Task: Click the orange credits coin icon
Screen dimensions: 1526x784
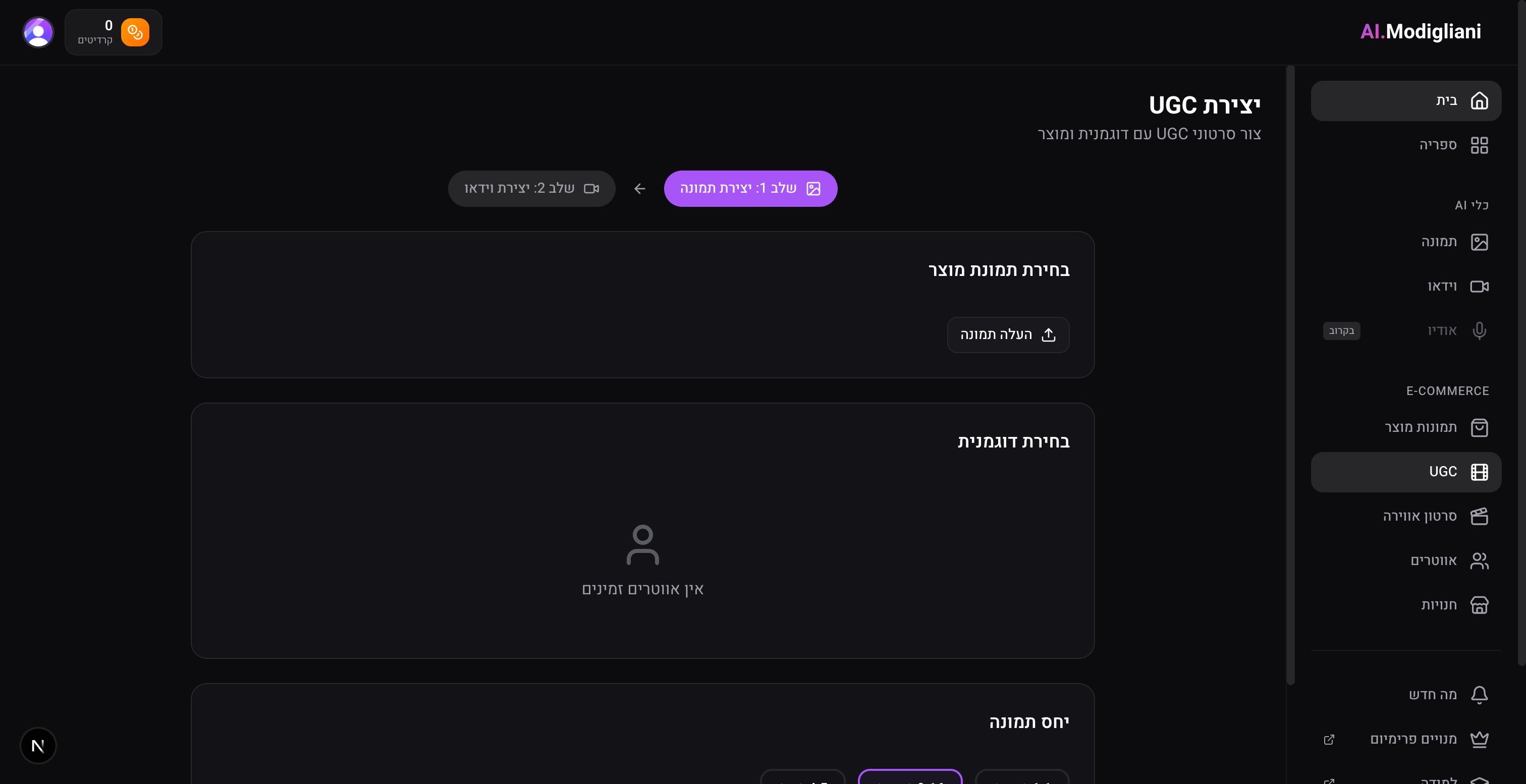Action: [135, 32]
